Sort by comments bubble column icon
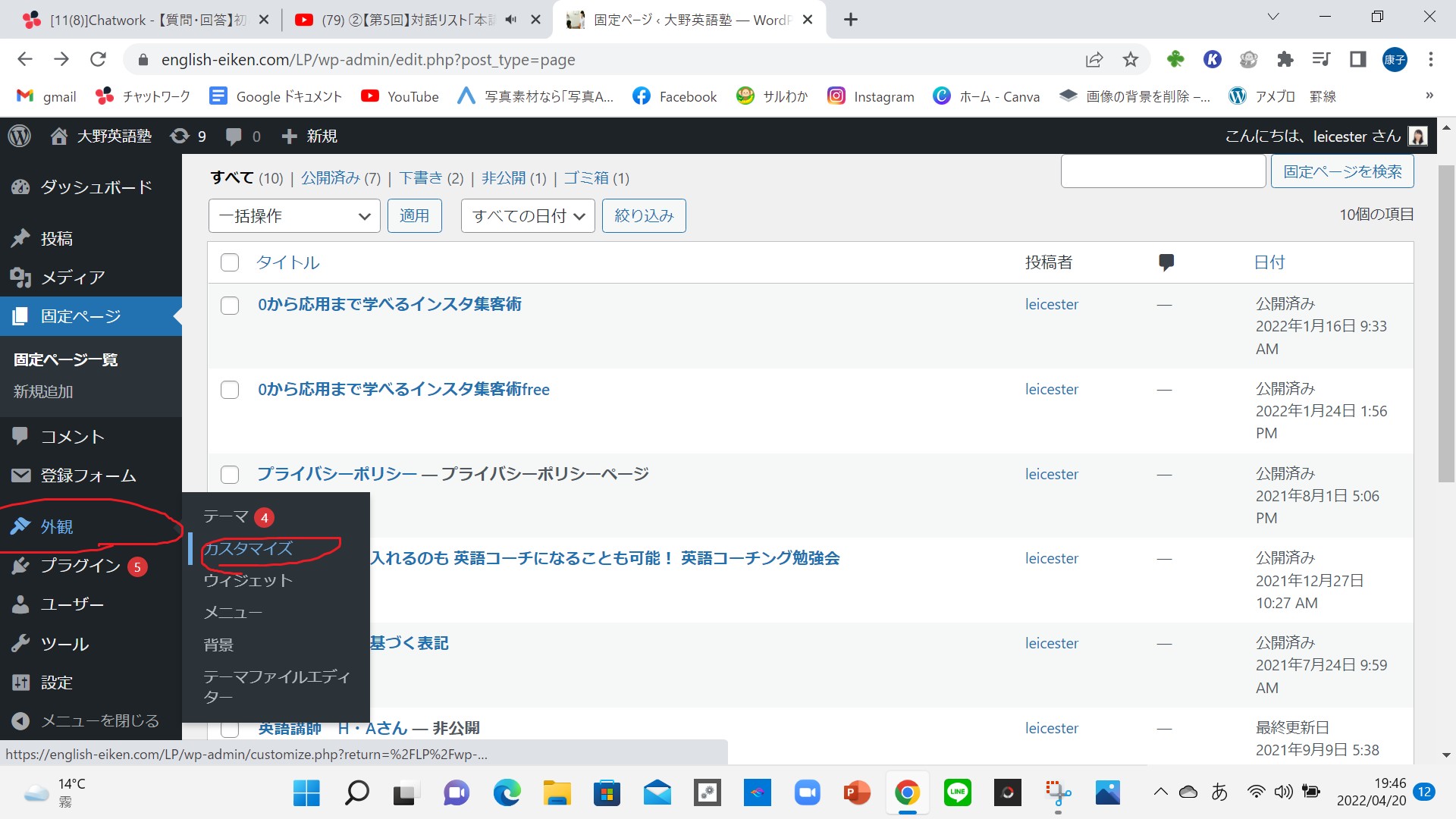Screen dimensions: 1456x819 click(x=1166, y=262)
